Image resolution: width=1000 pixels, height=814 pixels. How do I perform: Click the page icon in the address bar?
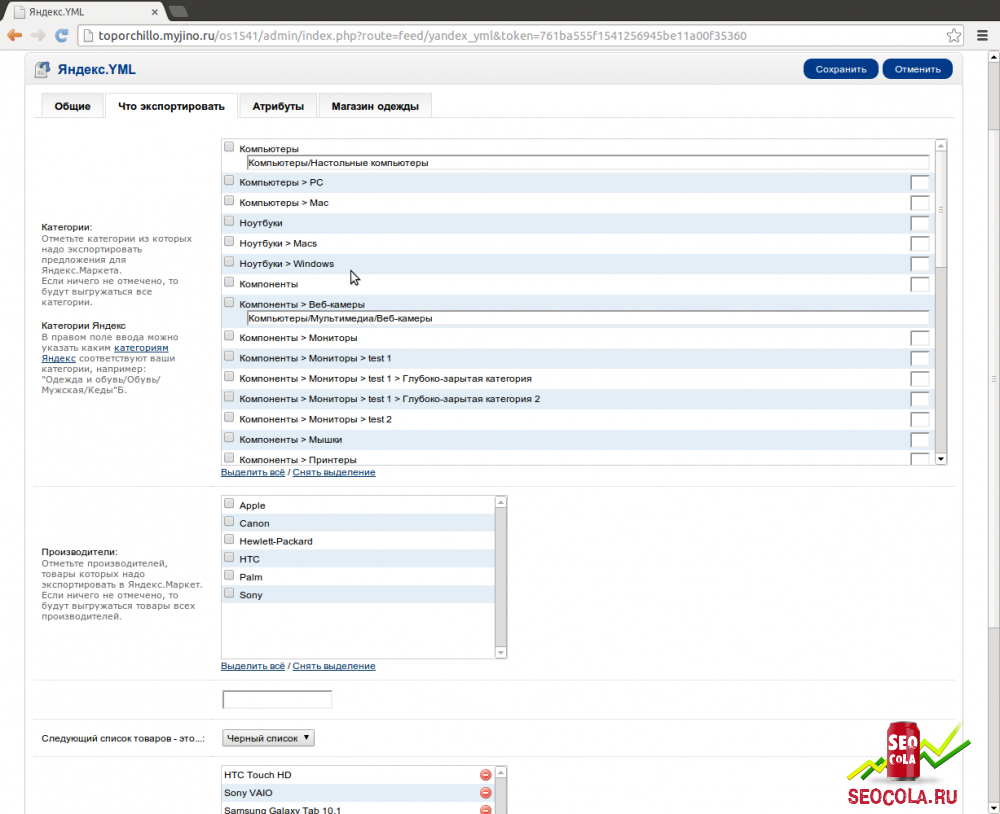click(89, 36)
